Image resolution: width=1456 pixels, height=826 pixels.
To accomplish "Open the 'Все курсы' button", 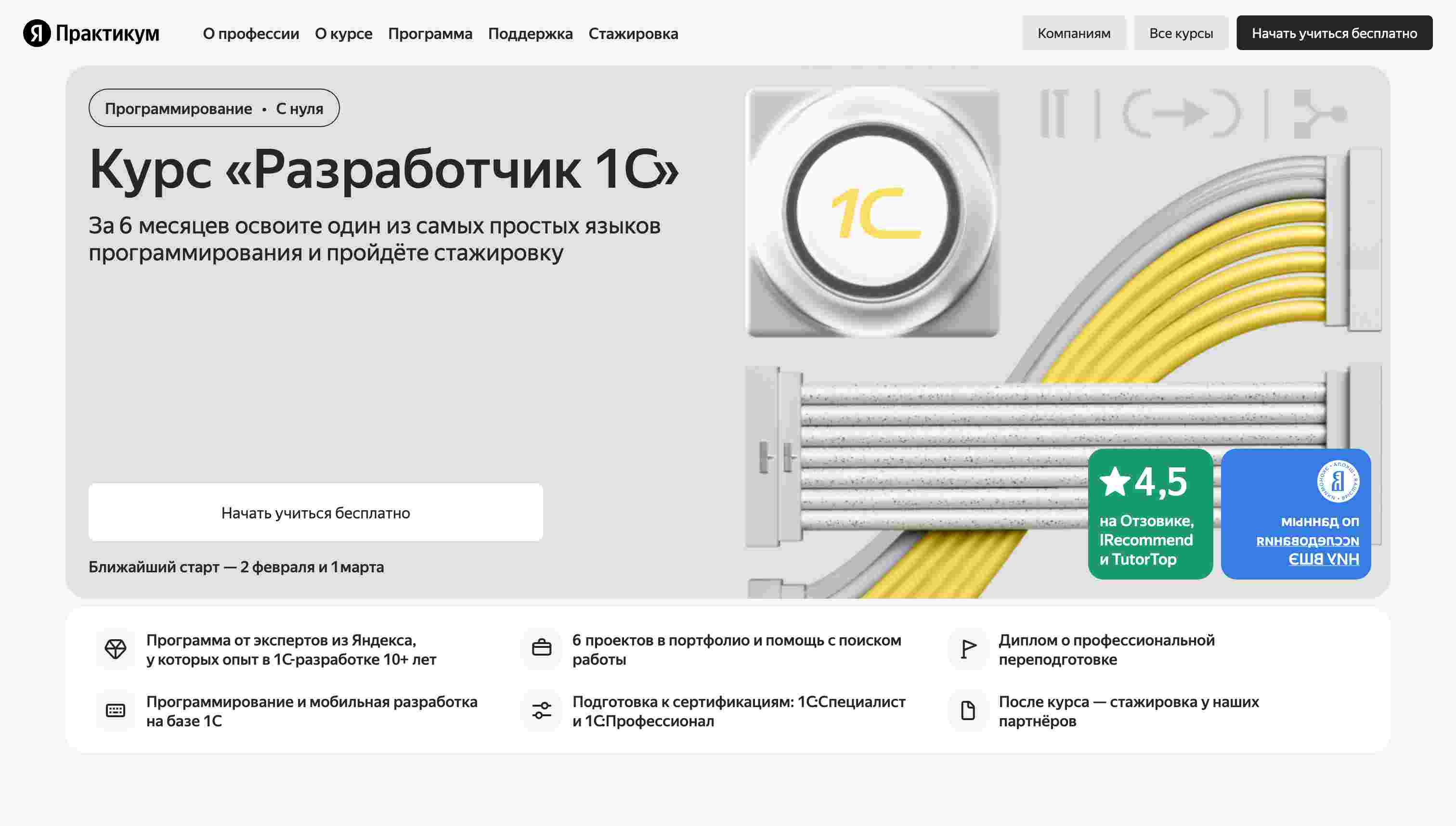I will point(1180,33).
